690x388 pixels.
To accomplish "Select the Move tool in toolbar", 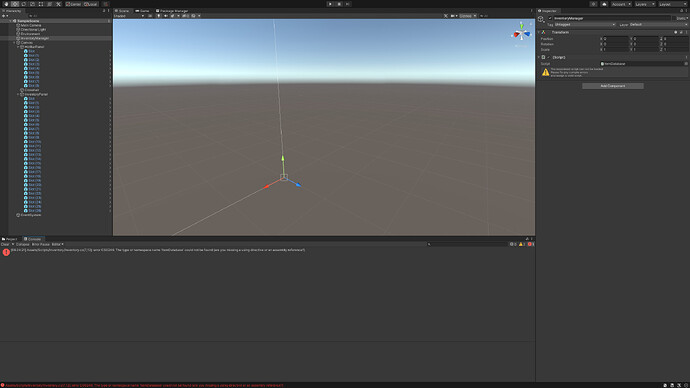I will (15, 4).
